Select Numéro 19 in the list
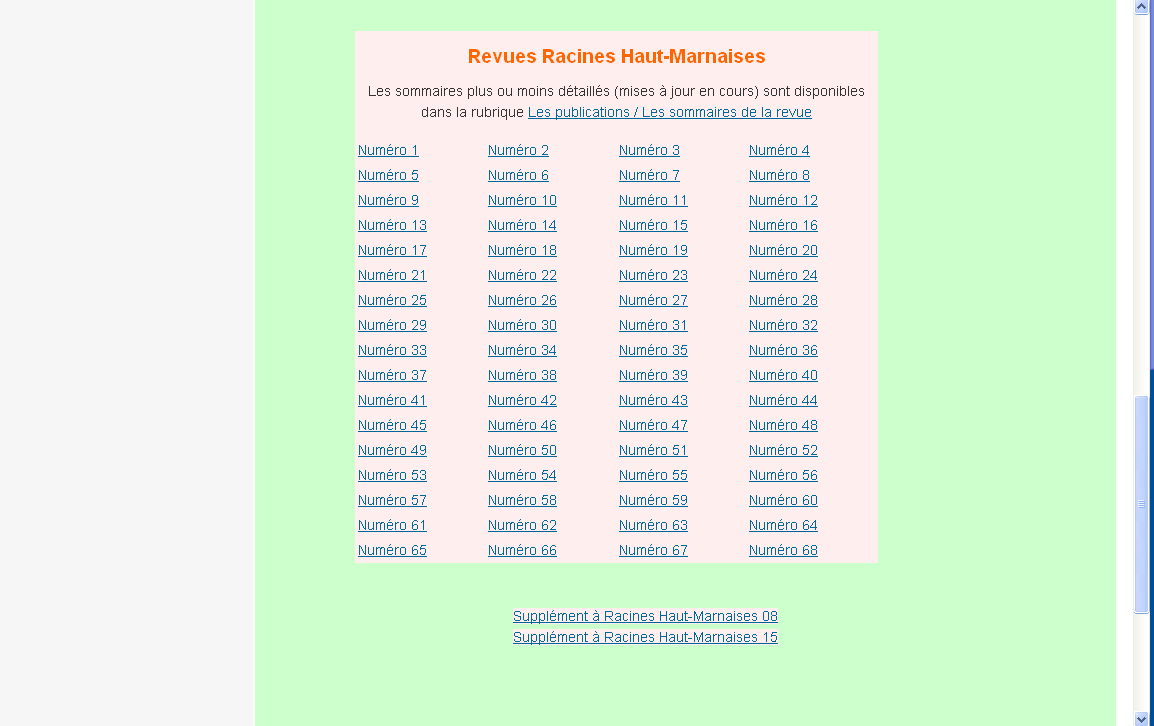Screen dimensions: 1154x726 click(x=653, y=250)
